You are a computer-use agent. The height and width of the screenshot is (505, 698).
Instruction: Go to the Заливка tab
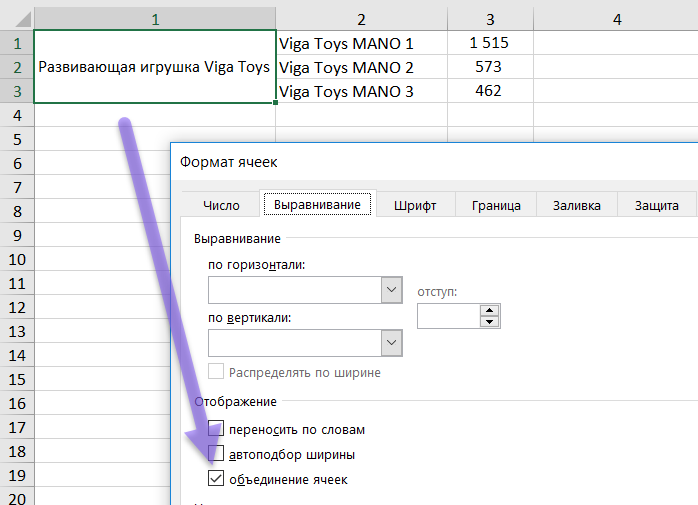(x=576, y=205)
